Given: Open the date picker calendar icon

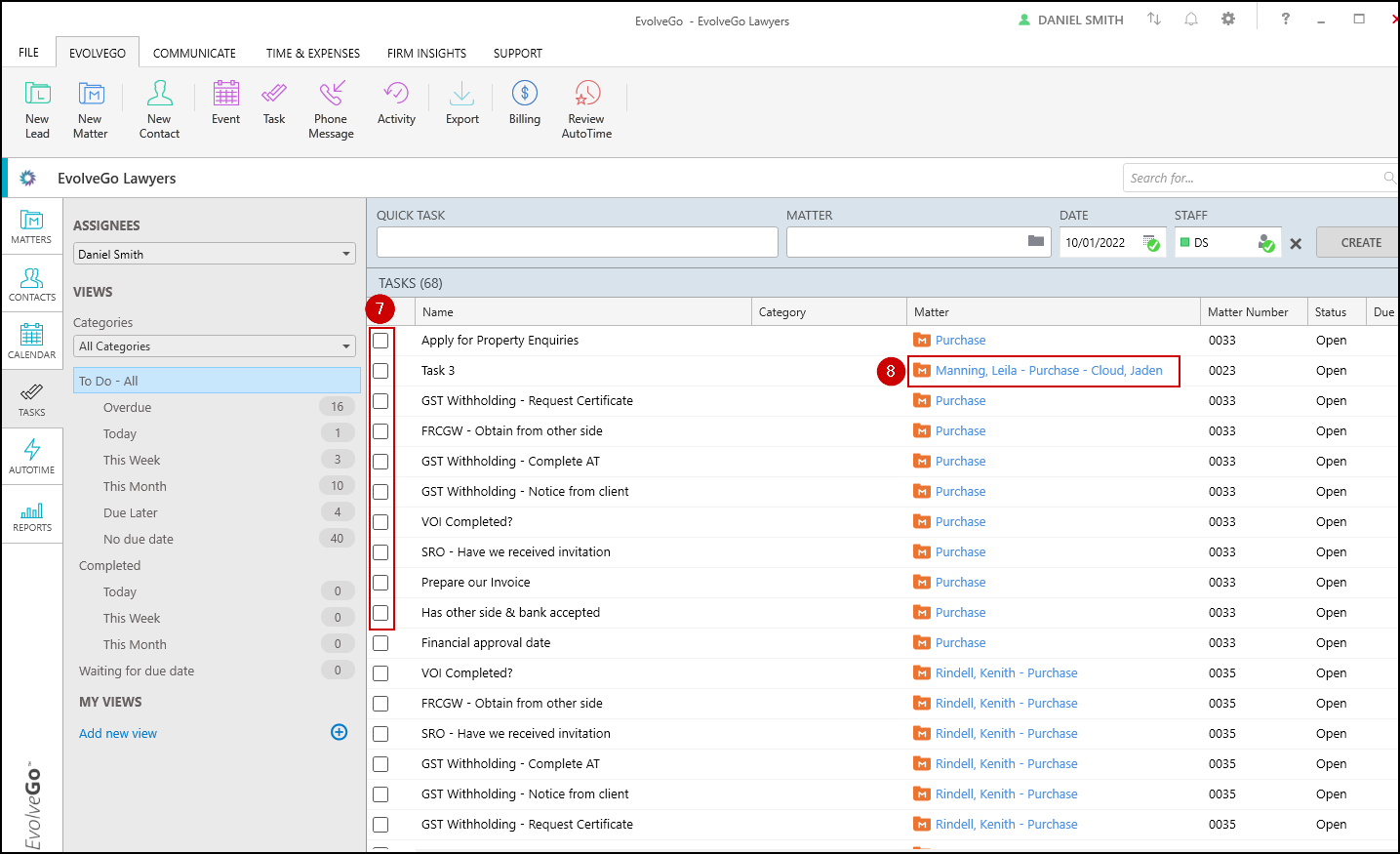Looking at the screenshot, I should [x=1151, y=242].
